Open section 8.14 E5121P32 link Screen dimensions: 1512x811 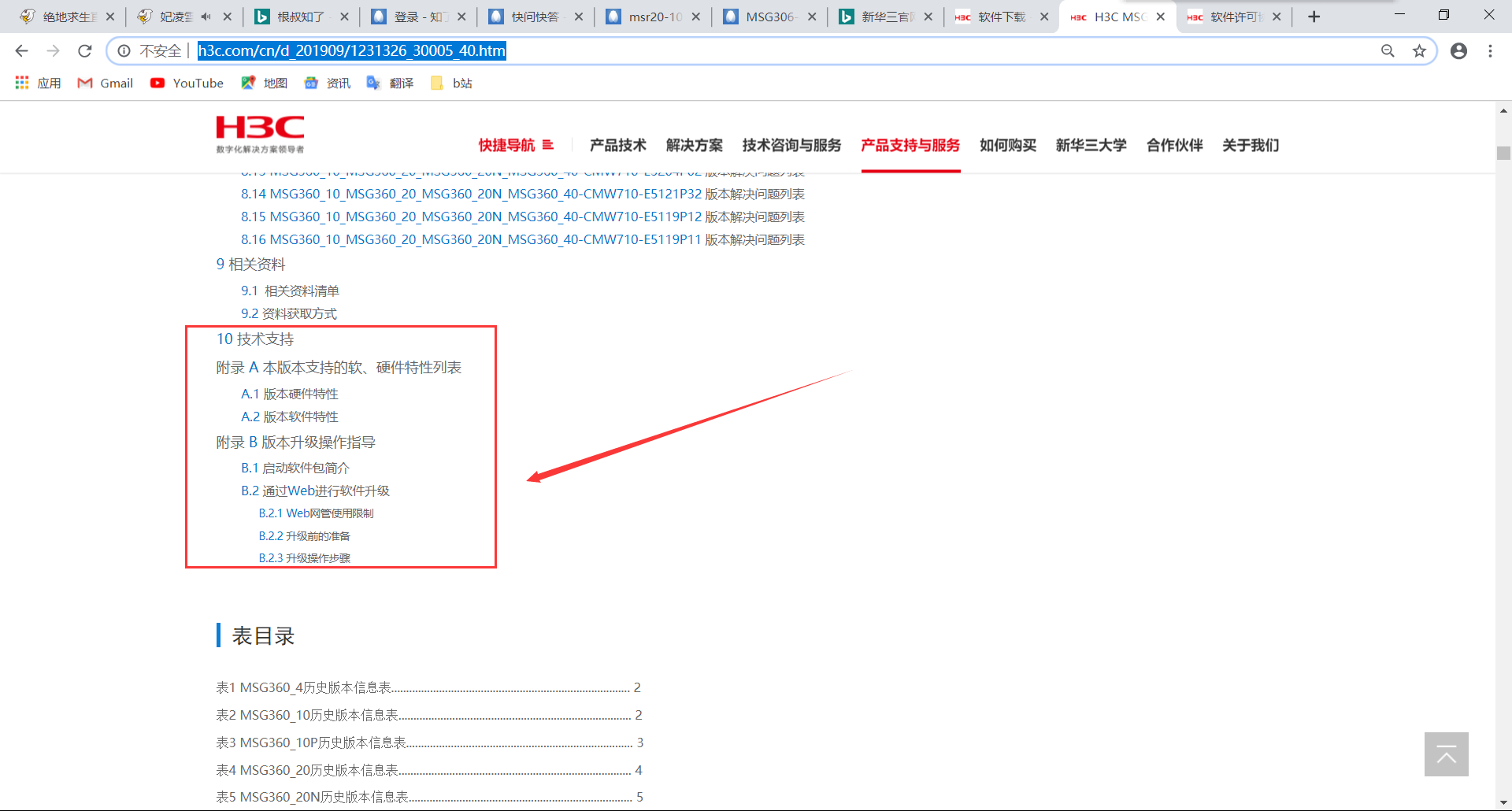523,194
